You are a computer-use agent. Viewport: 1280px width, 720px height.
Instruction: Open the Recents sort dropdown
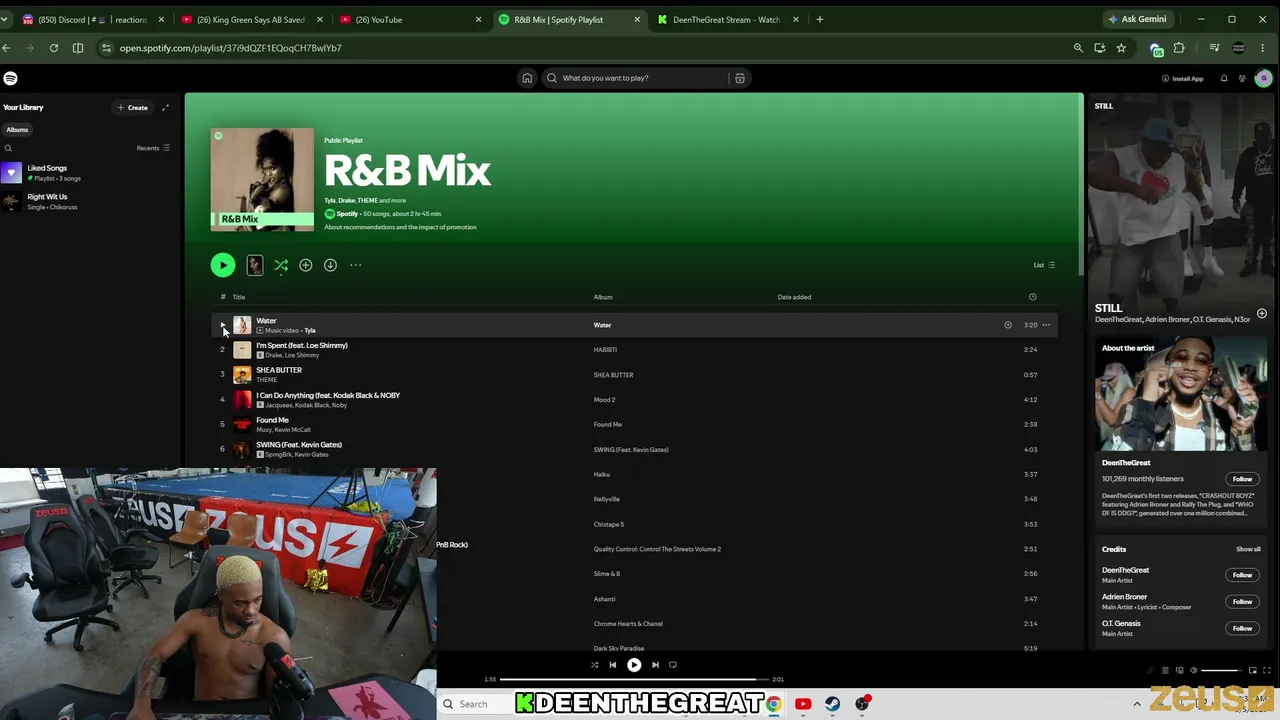pyautogui.click(x=153, y=148)
